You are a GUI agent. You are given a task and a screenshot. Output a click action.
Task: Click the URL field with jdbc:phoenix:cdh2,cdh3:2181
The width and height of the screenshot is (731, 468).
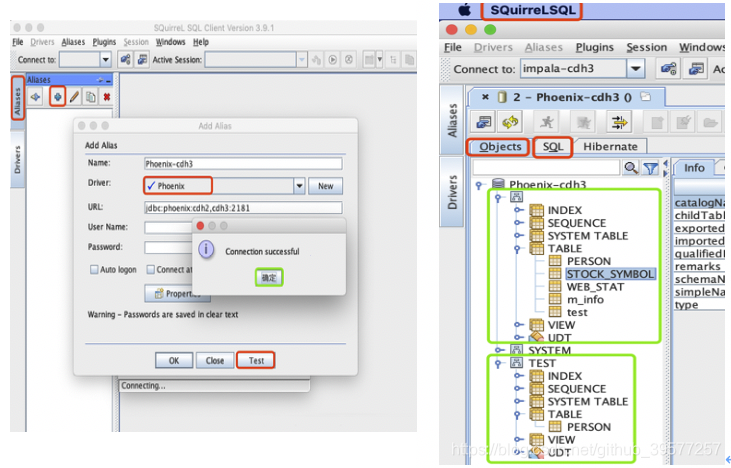[x=243, y=208]
